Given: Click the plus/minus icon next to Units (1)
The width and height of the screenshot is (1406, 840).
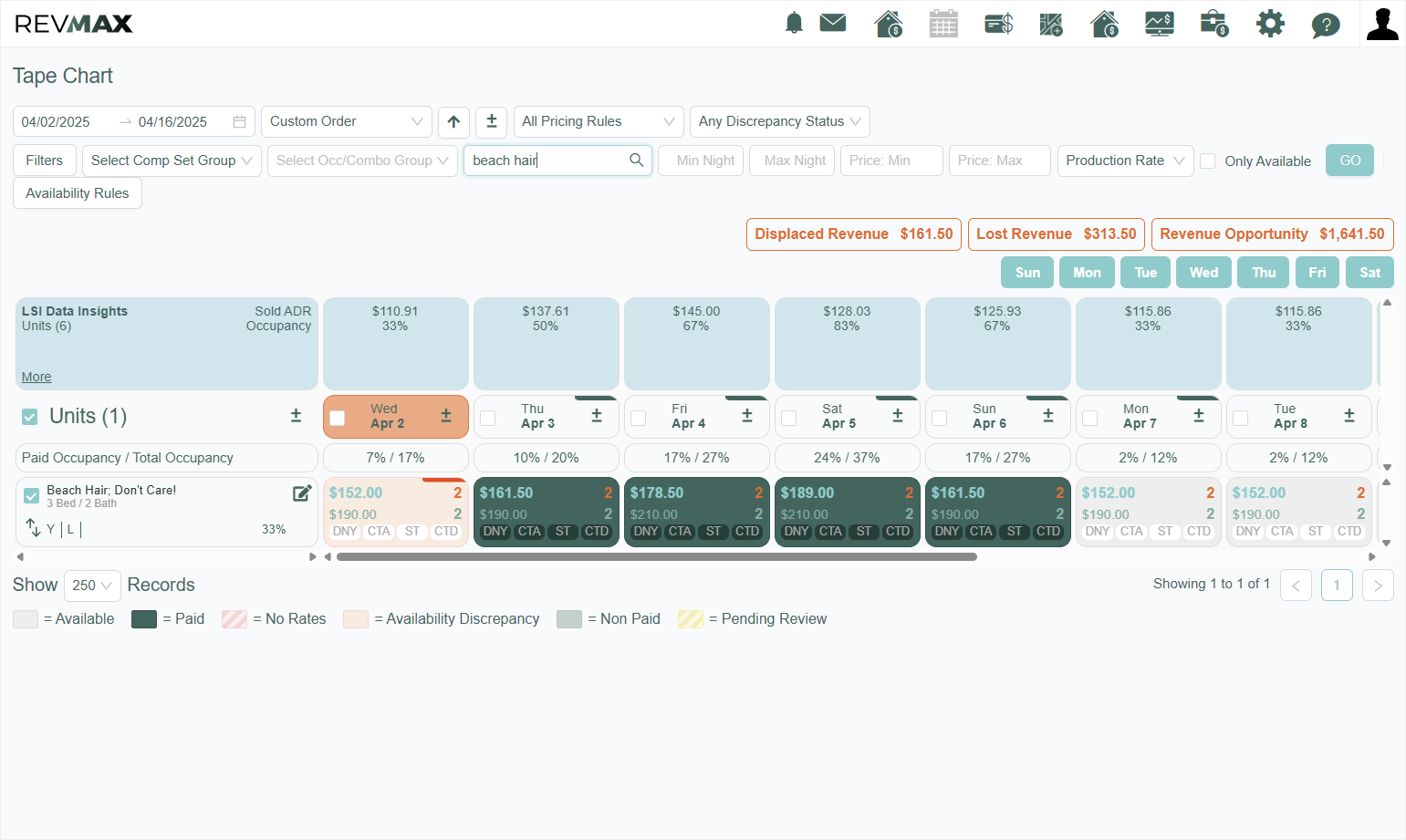Looking at the screenshot, I should coord(296,416).
